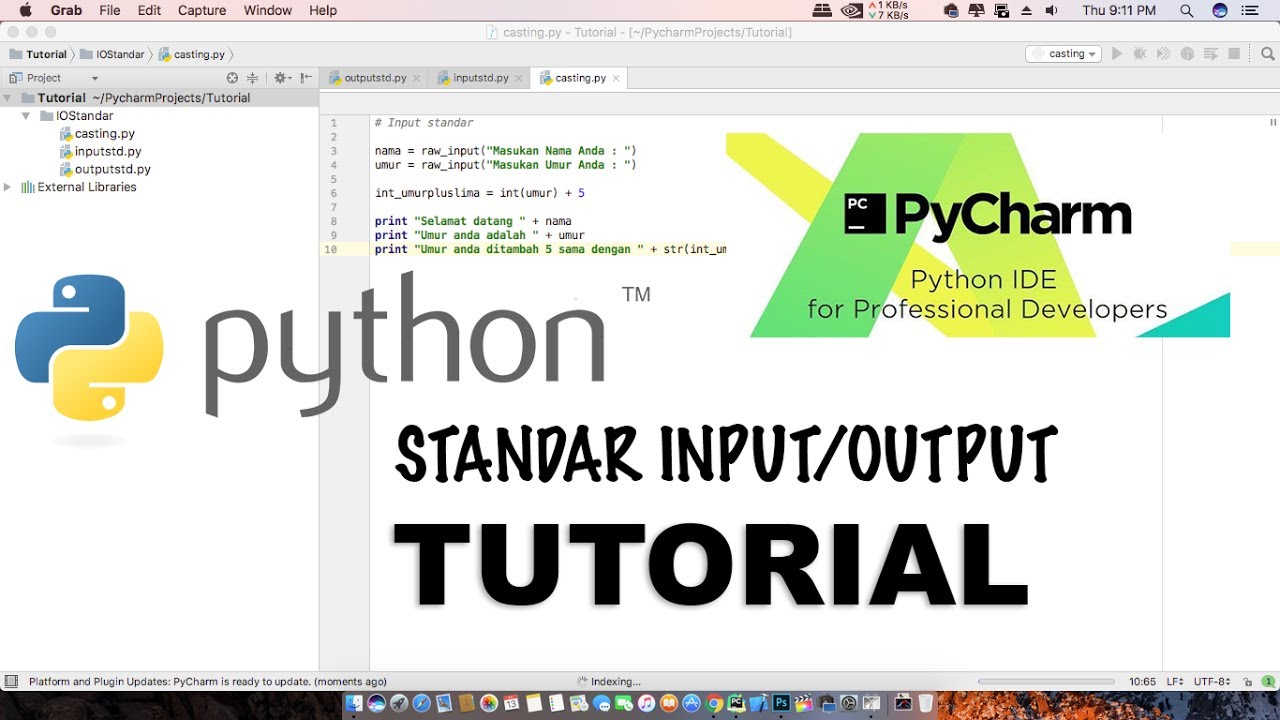Click the Collapse All icon in Project panel
Image resolution: width=1280 pixels, height=720 pixels.
(252, 78)
